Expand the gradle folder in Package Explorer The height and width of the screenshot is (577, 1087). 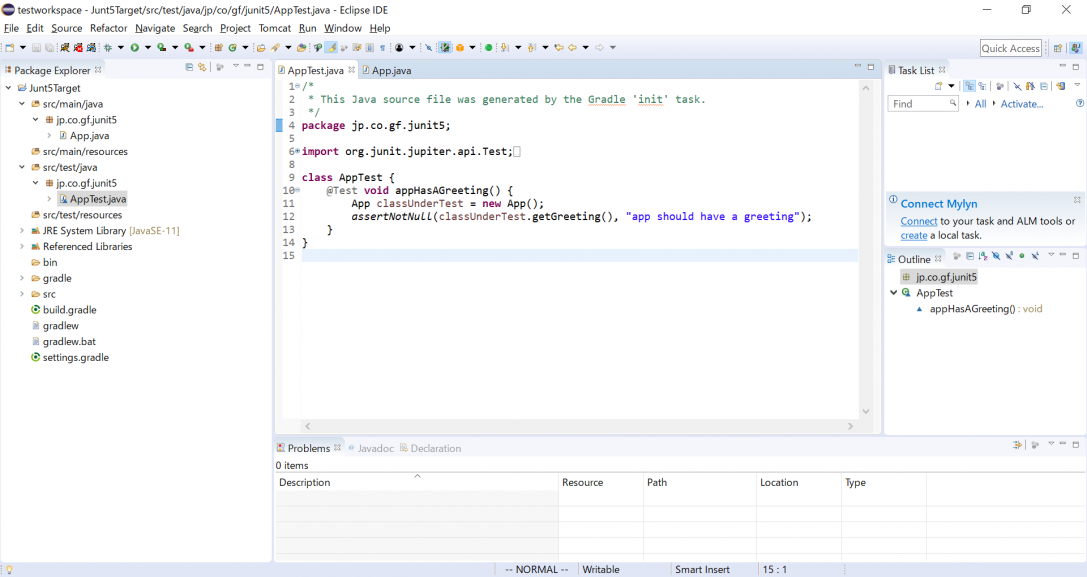pos(22,278)
